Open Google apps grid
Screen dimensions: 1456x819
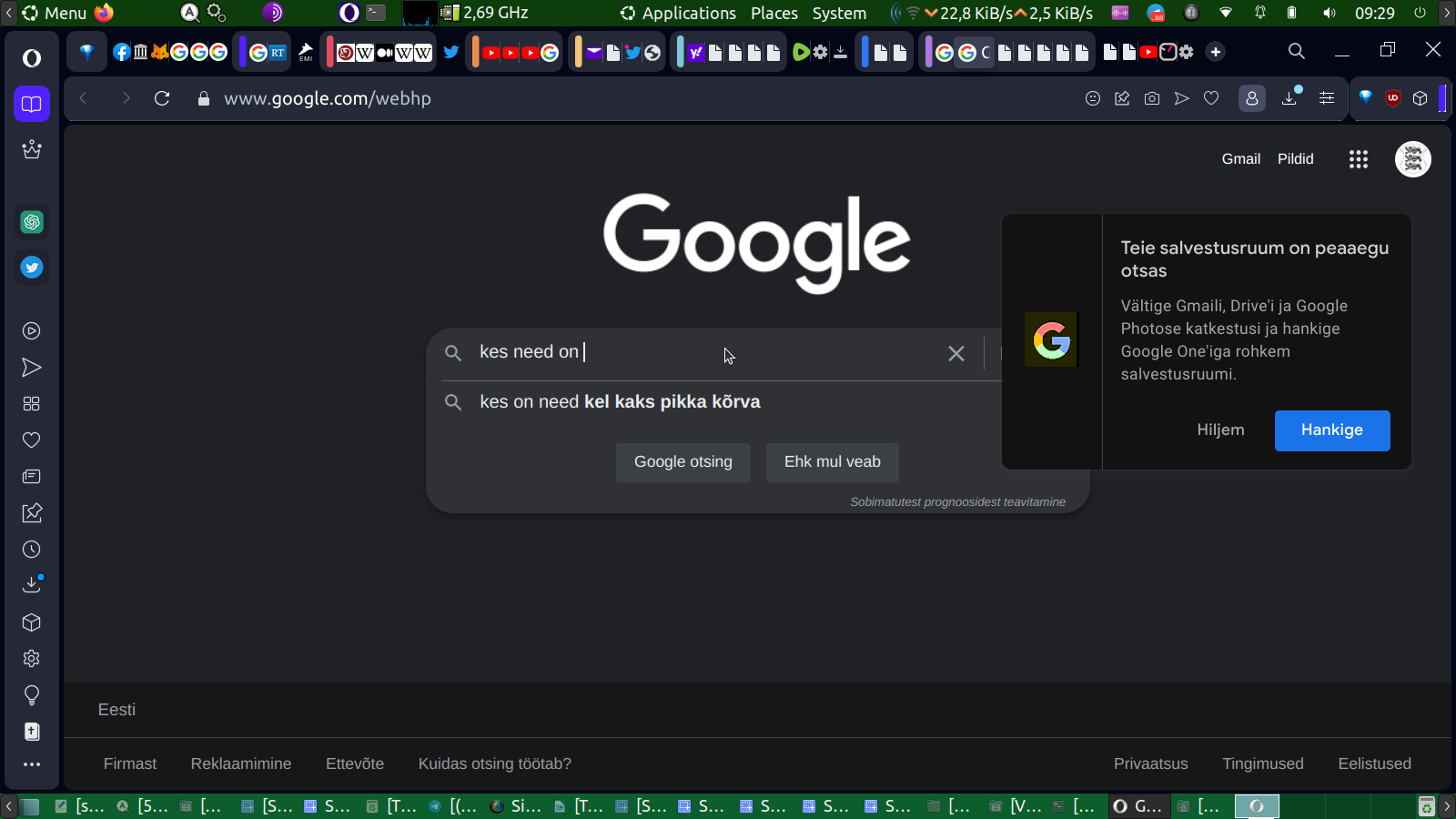pyautogui.click(x=1359, y=159)
